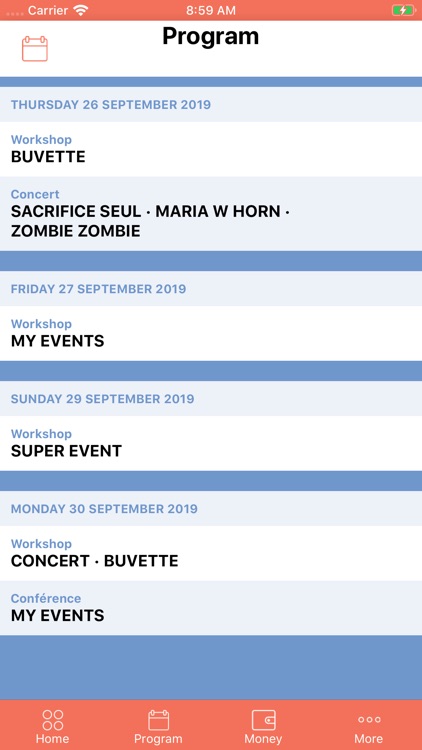Select the Program calendar tab icon

158,720
